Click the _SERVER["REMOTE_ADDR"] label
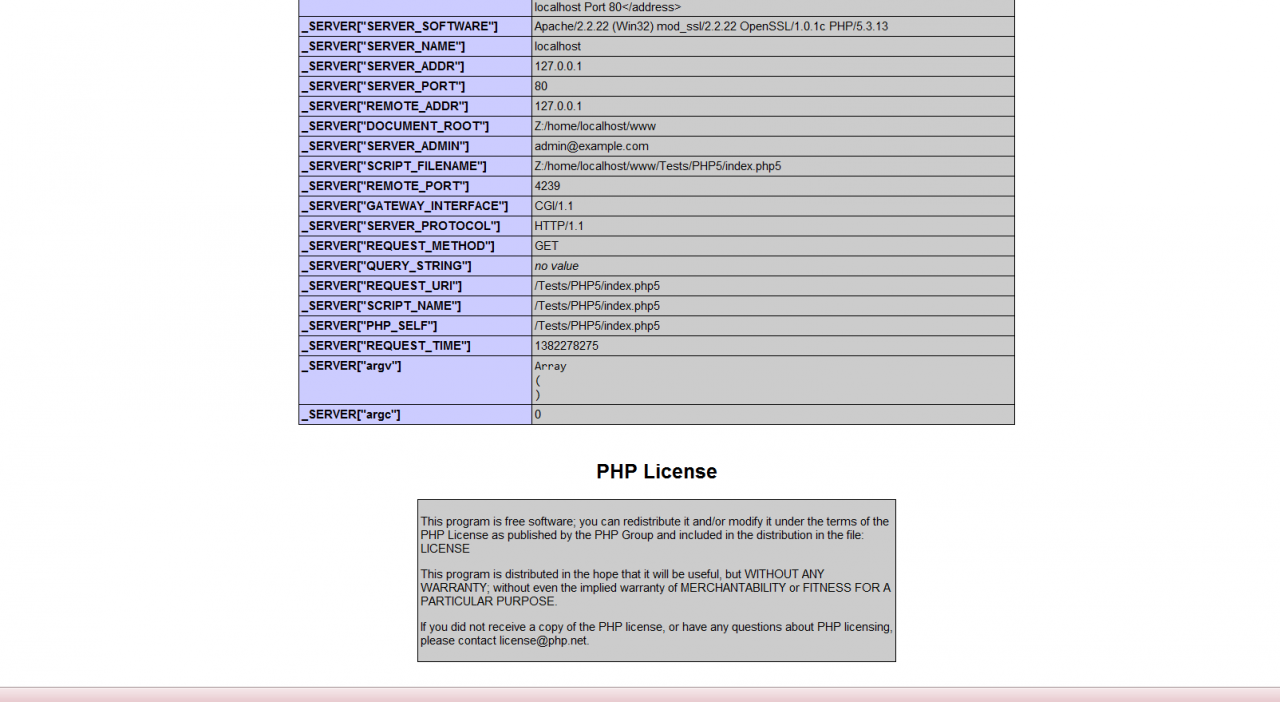This screenshot has width=1280, height=702. 385,106
